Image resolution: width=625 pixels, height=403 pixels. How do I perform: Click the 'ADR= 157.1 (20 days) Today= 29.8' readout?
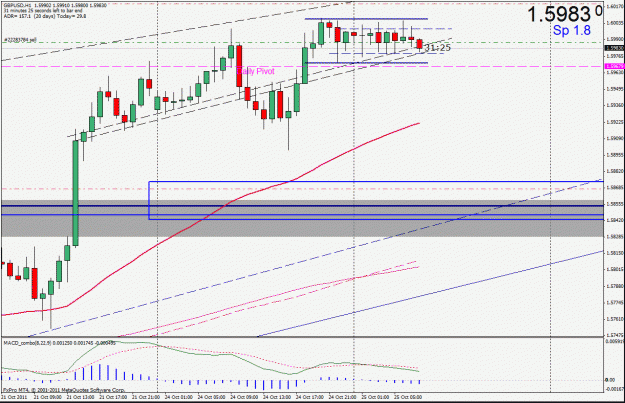point(45,16)
